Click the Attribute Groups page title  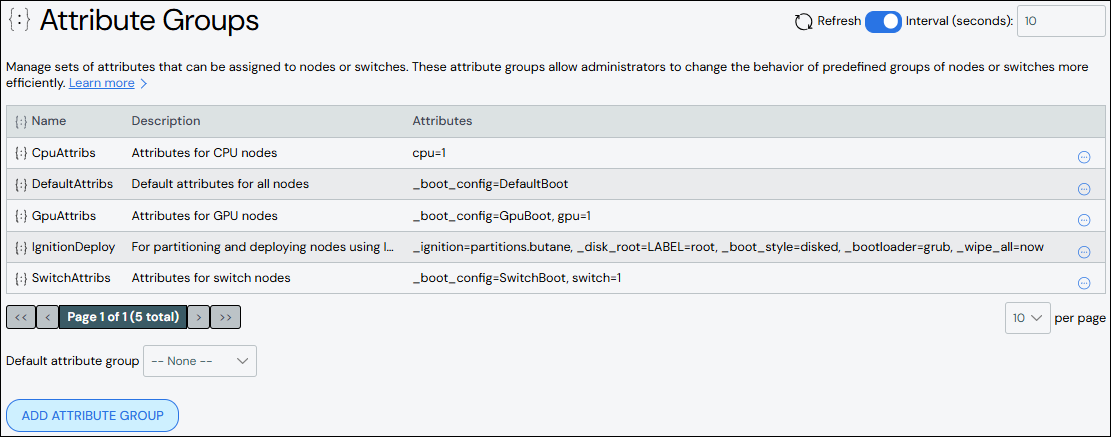pyautogui.click(x=149, y=21)
